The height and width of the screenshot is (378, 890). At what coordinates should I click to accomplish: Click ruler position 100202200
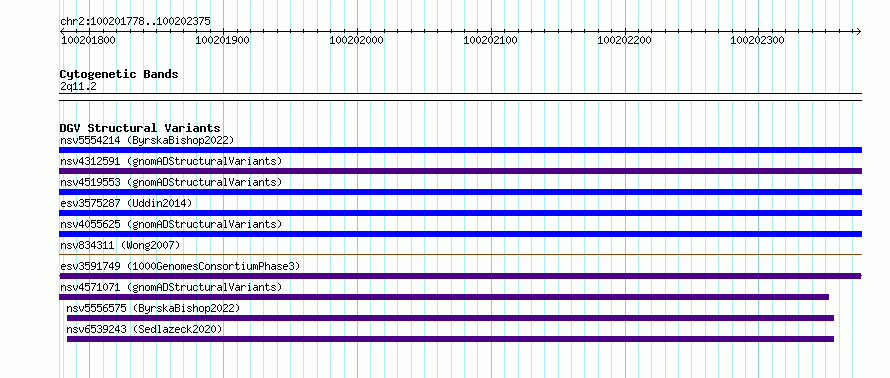tap(624, 40)
